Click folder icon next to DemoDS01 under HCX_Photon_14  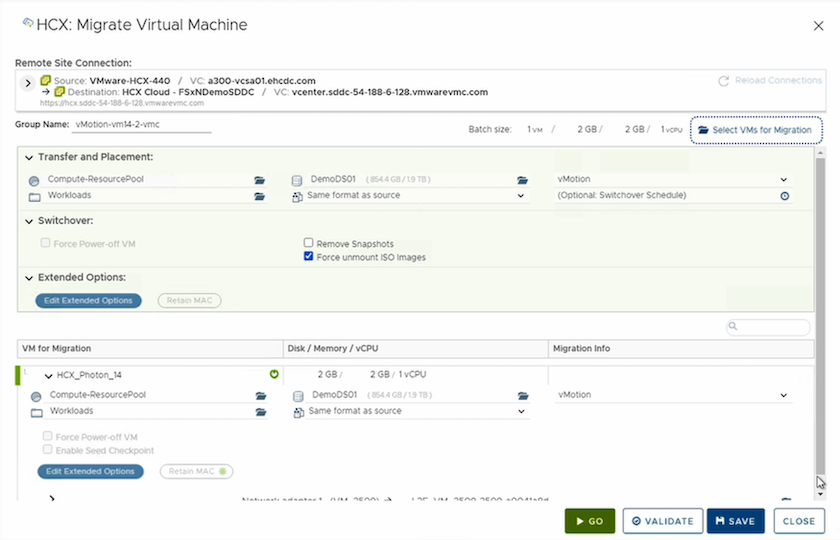pos(522,396)
